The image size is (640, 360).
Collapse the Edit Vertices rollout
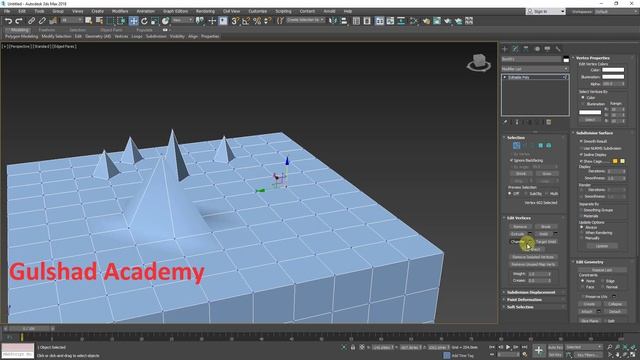pyautogui.click(x=535, y=218)
